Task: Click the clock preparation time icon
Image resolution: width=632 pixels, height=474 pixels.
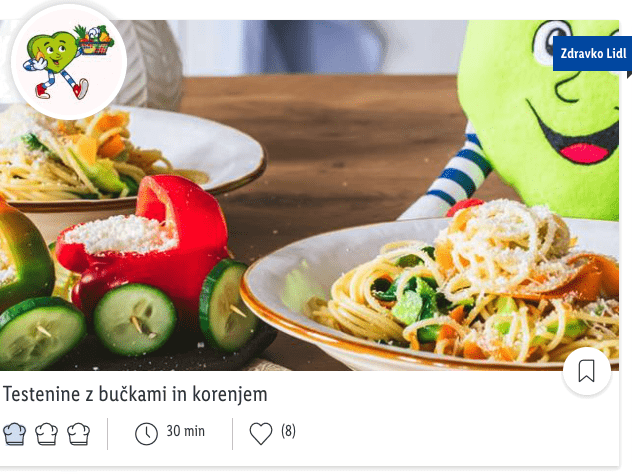Action: point(146,434)
